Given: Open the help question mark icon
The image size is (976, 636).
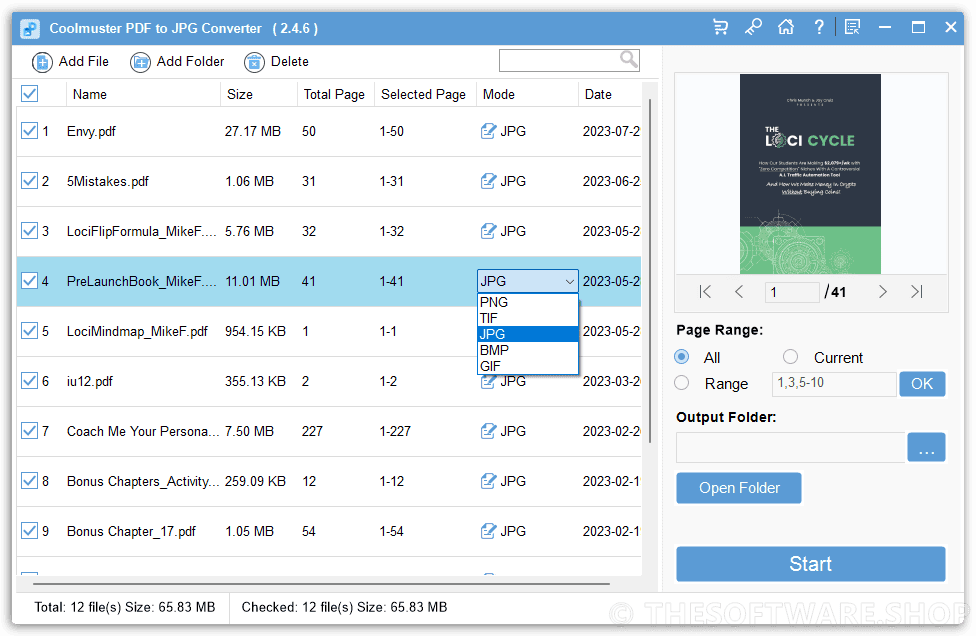Looking at the screenshot, I should coord(819,27).
